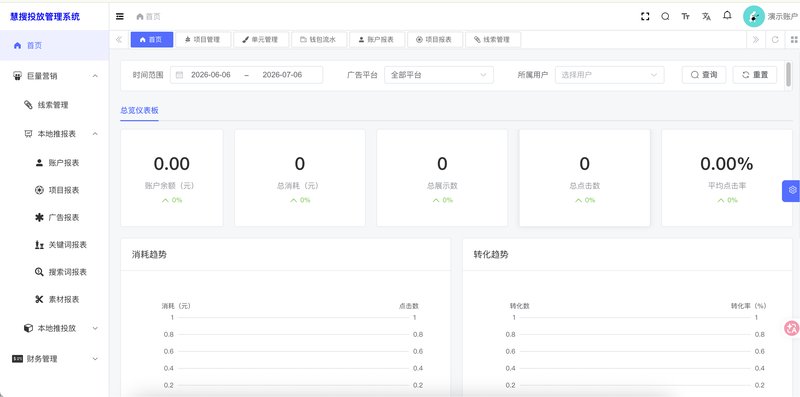Open the header search magnifier icon

665,16
